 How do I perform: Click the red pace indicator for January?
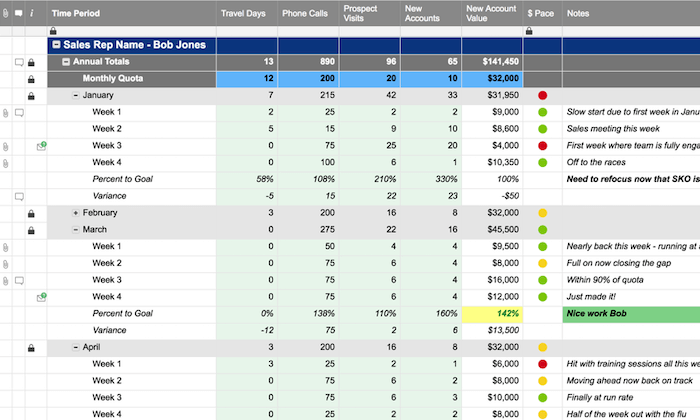(542, 96)
